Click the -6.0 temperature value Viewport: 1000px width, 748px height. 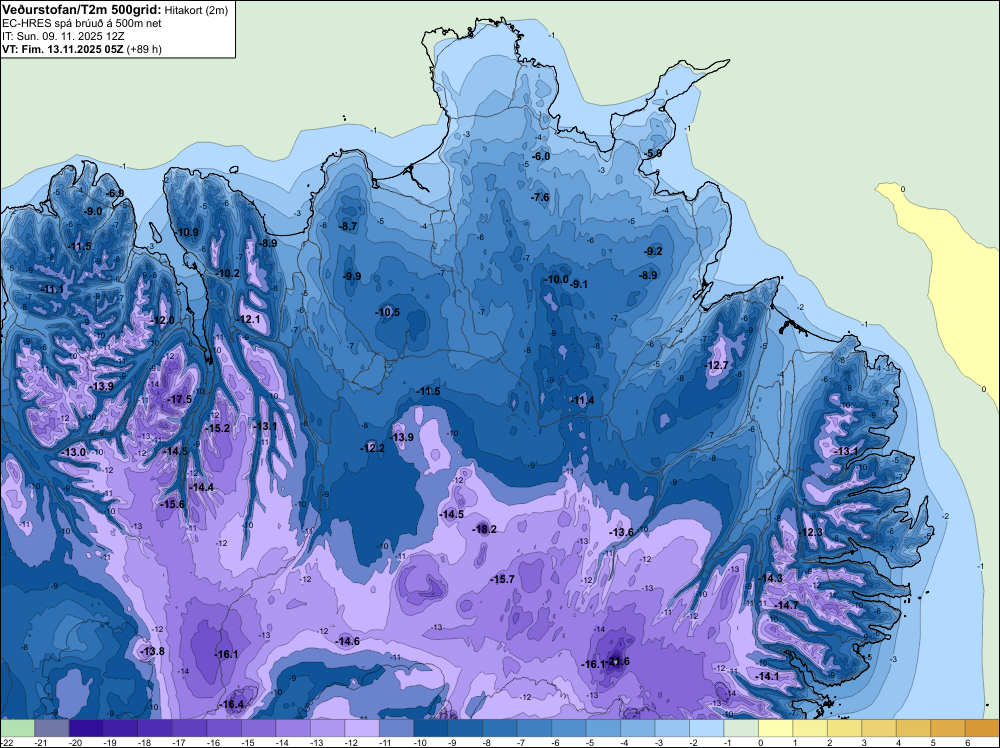point(541,156)
